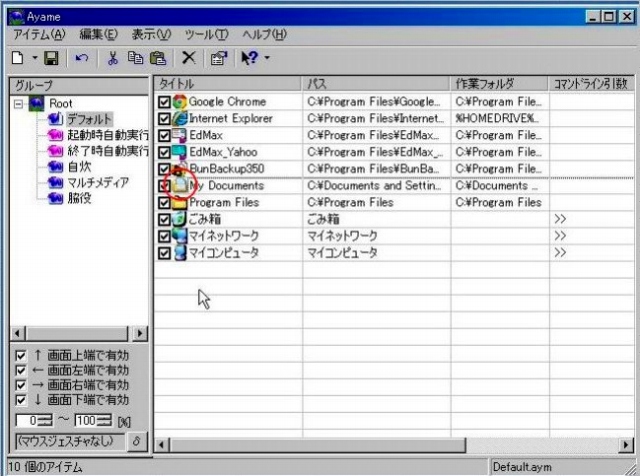Select the 自炊 group

pyautogui.click(x=80, y=167)
